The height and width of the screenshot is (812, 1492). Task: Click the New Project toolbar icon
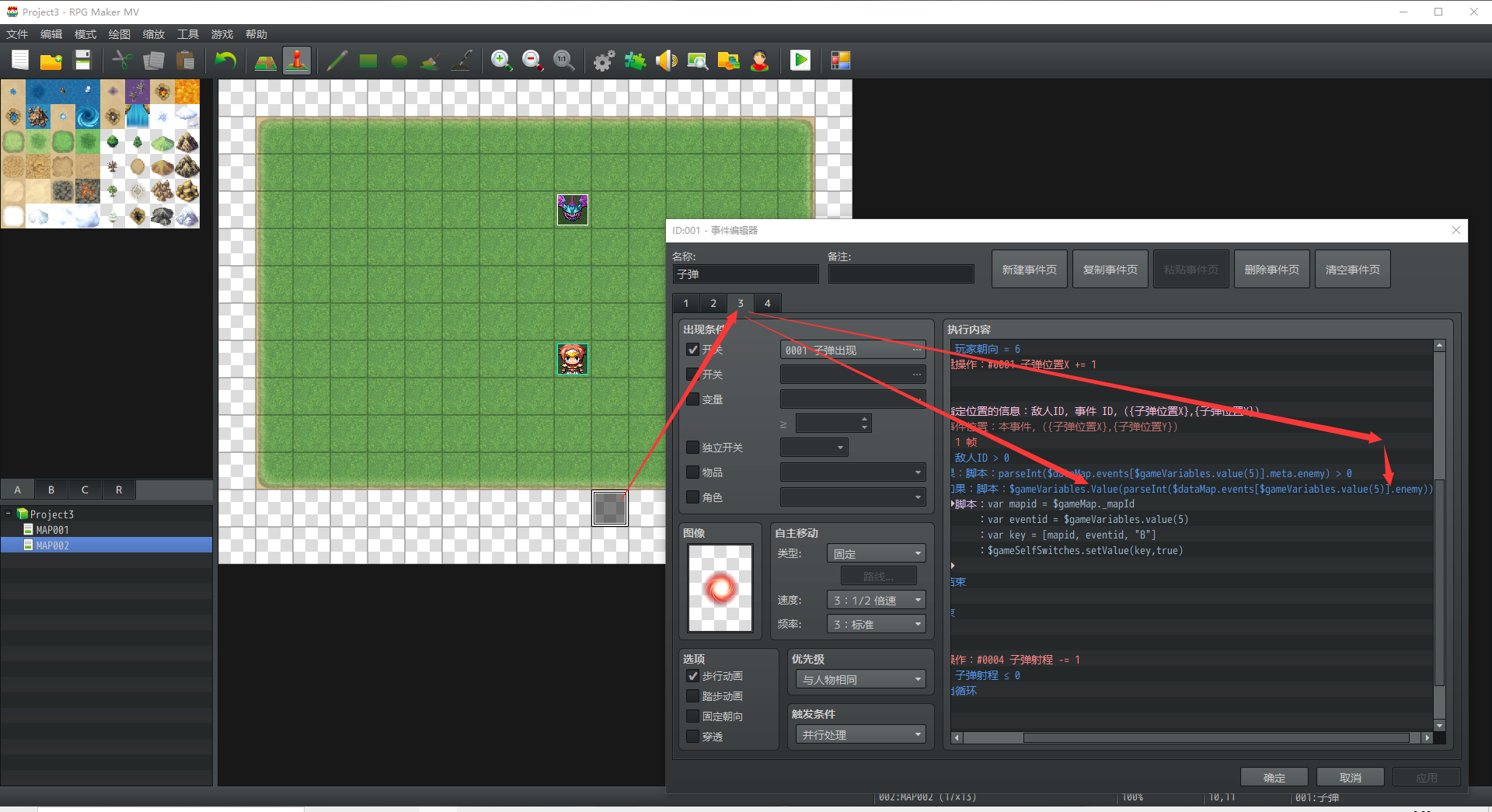click(20, 60)
